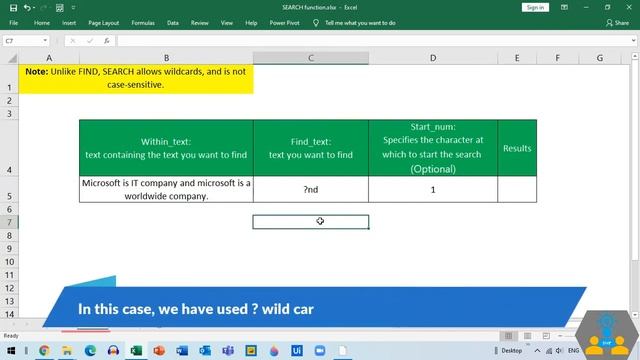Open Ribbon Display Options icon
Screen dimensions: 640x360
tap(564, 7)
